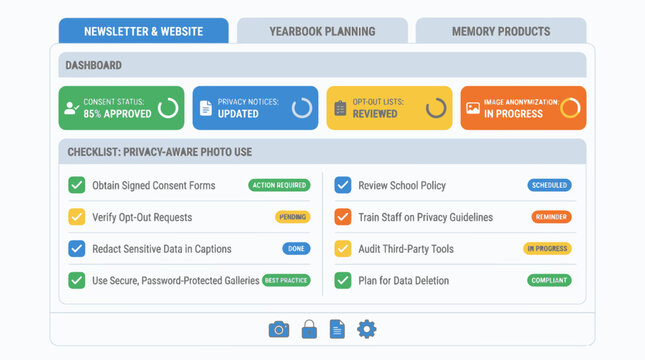Click the Pending status badge
The image size is (645, 360).
[x=292, y=217]
